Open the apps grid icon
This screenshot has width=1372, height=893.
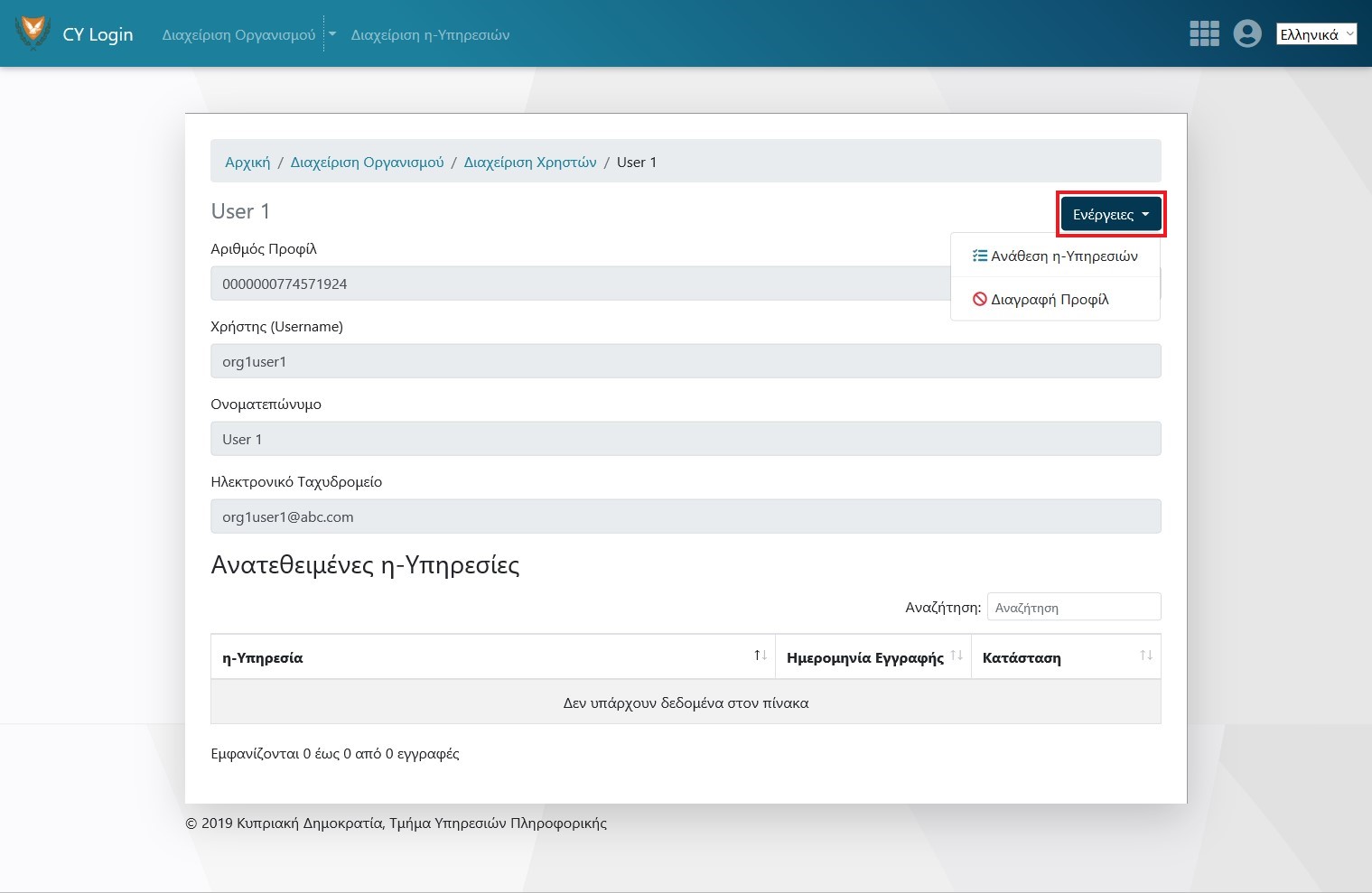click(1204, 33)
